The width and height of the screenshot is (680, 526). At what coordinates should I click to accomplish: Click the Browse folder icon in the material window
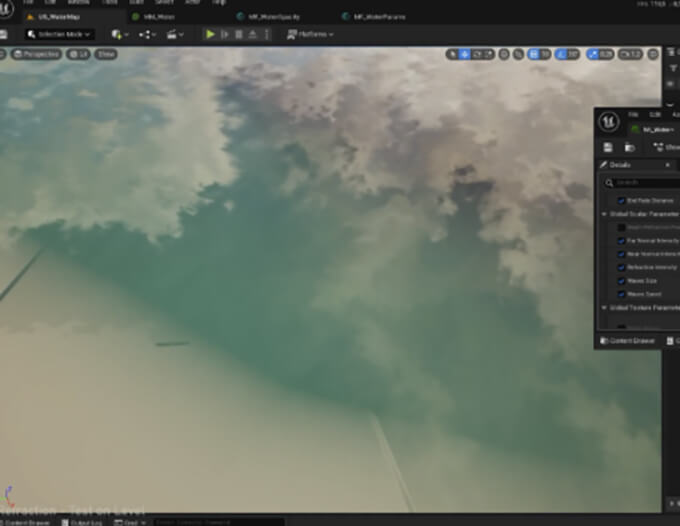(x=630, y=147)
